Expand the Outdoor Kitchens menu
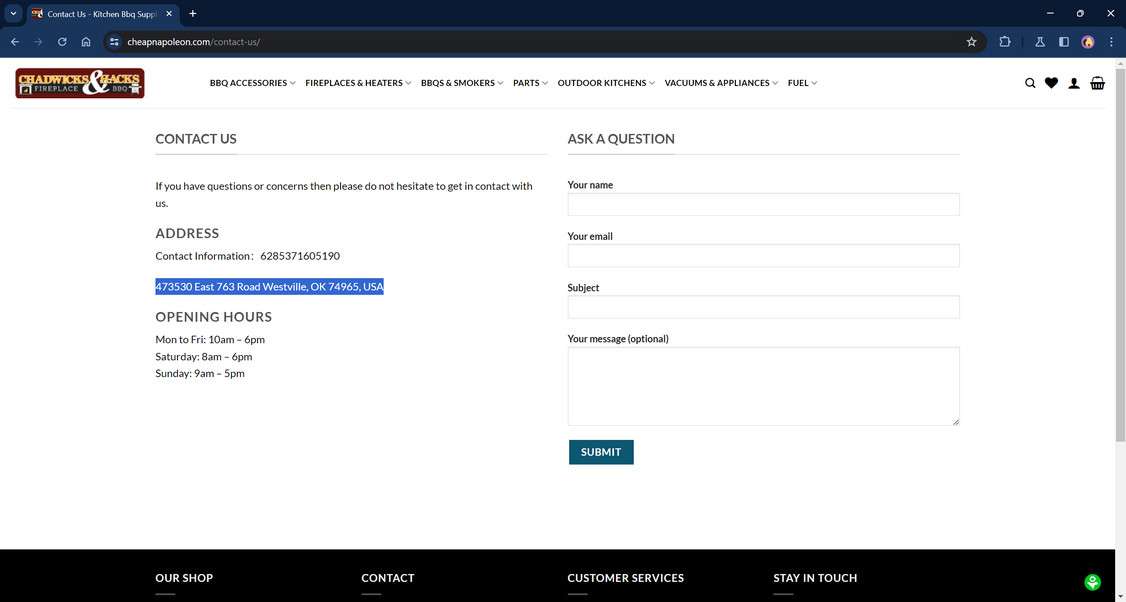This screenshot has height=602, width=1126. pos(606,83)
